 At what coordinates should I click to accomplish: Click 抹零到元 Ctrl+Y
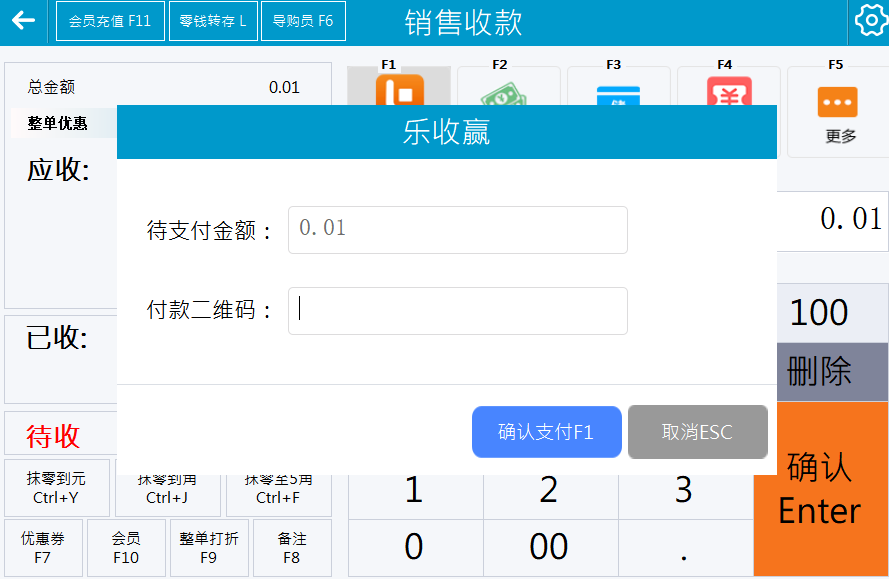click(x=57, y=488)
